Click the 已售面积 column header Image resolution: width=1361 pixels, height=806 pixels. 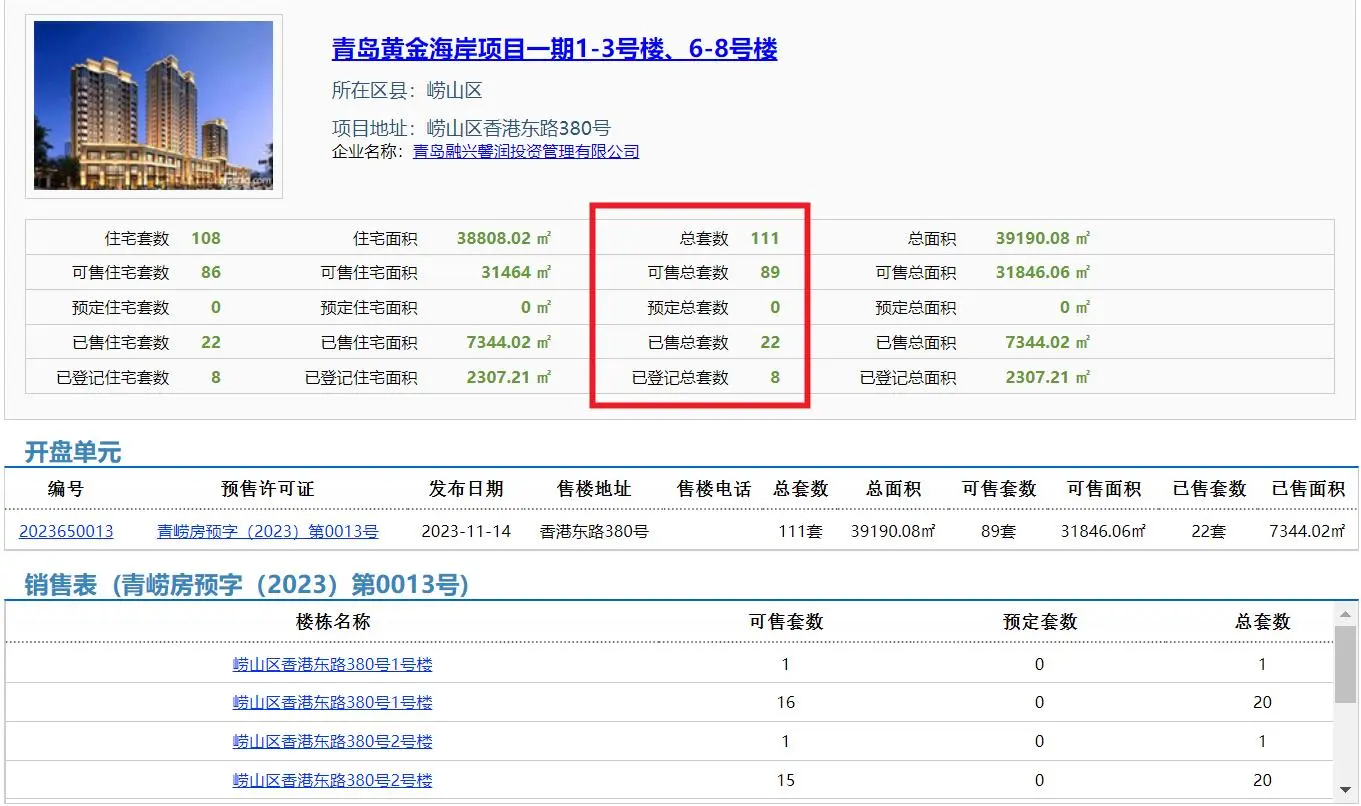(1308, 489)
